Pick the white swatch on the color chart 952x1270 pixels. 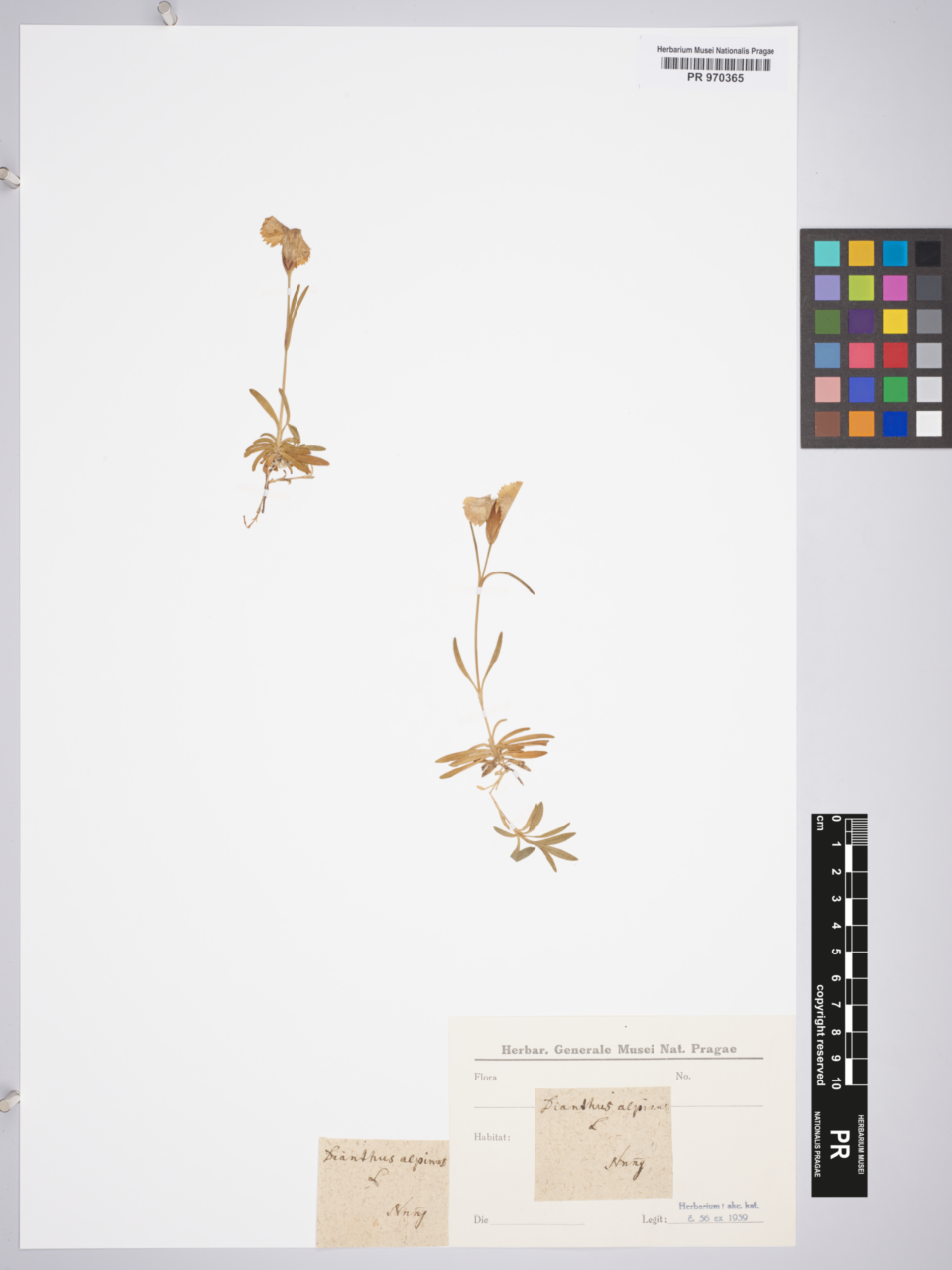tap(928, 424)
